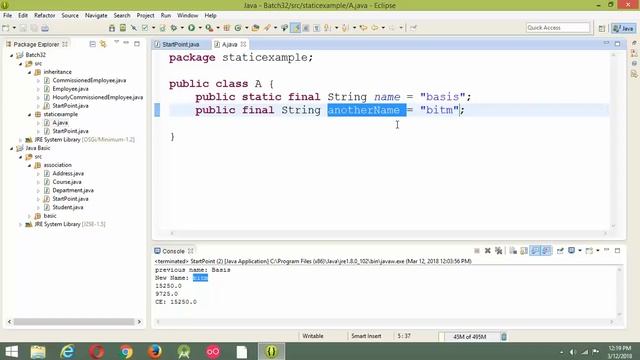Open Chrome from the Windows taskbar
The width and height of the screenshot is (640, 360).
[x=126, y=351]
